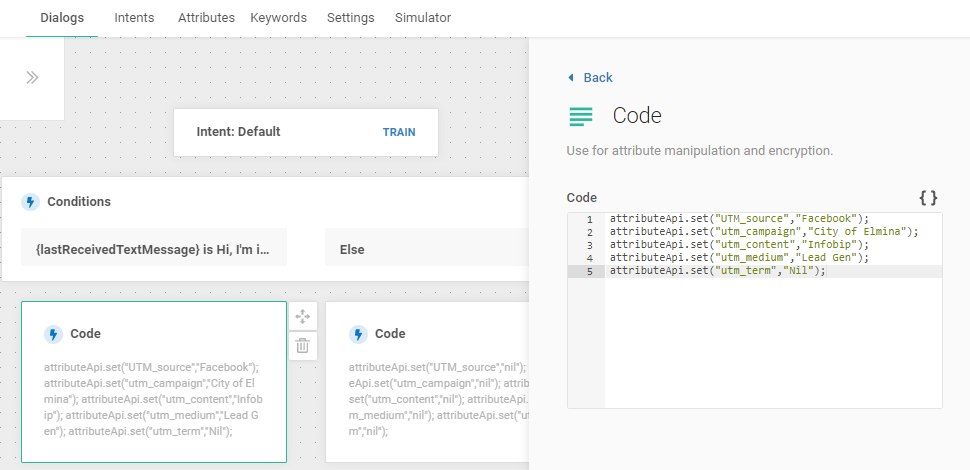Go to the Keywords tab

278,18
